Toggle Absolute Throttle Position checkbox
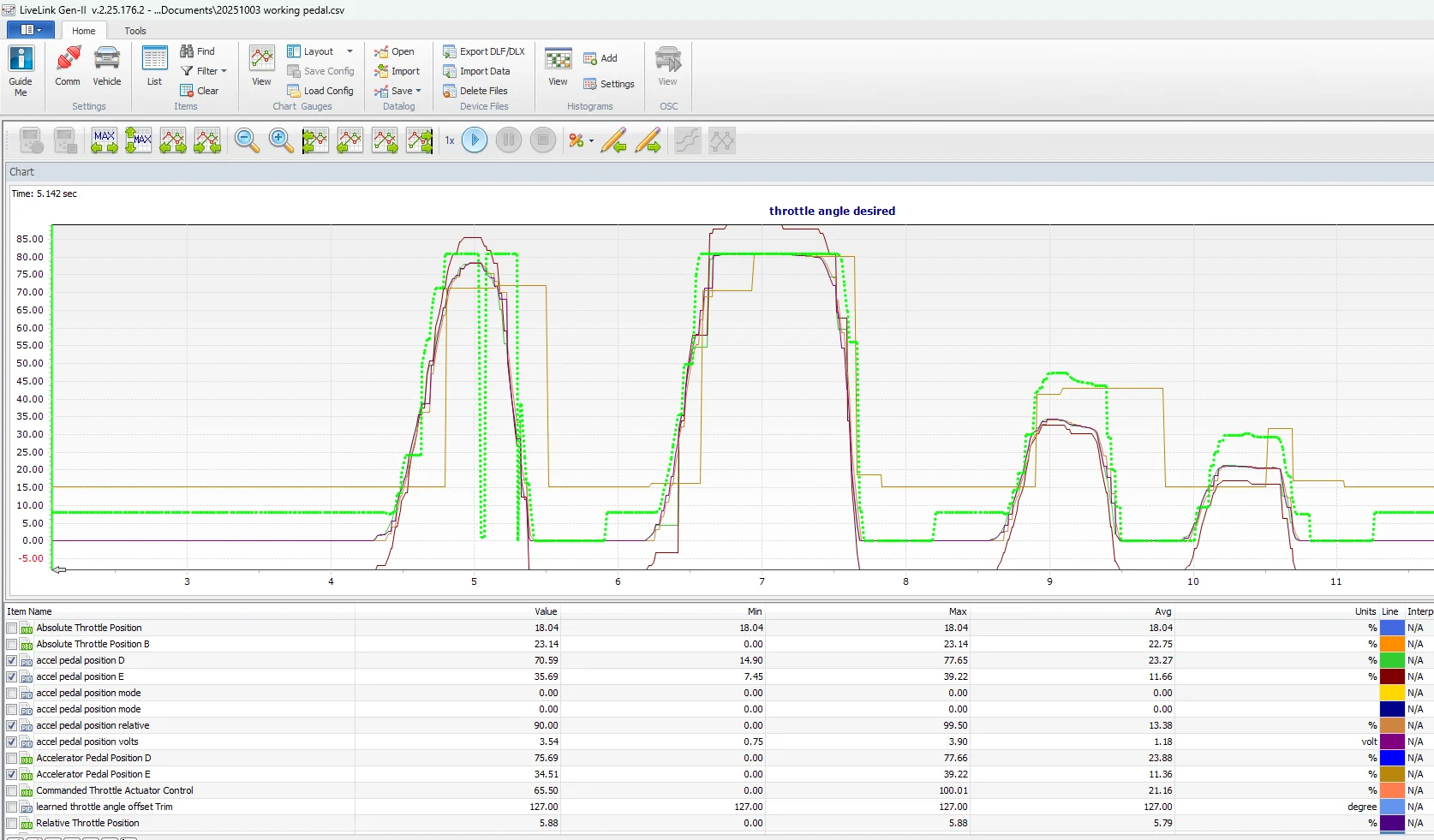 [12, 628]
